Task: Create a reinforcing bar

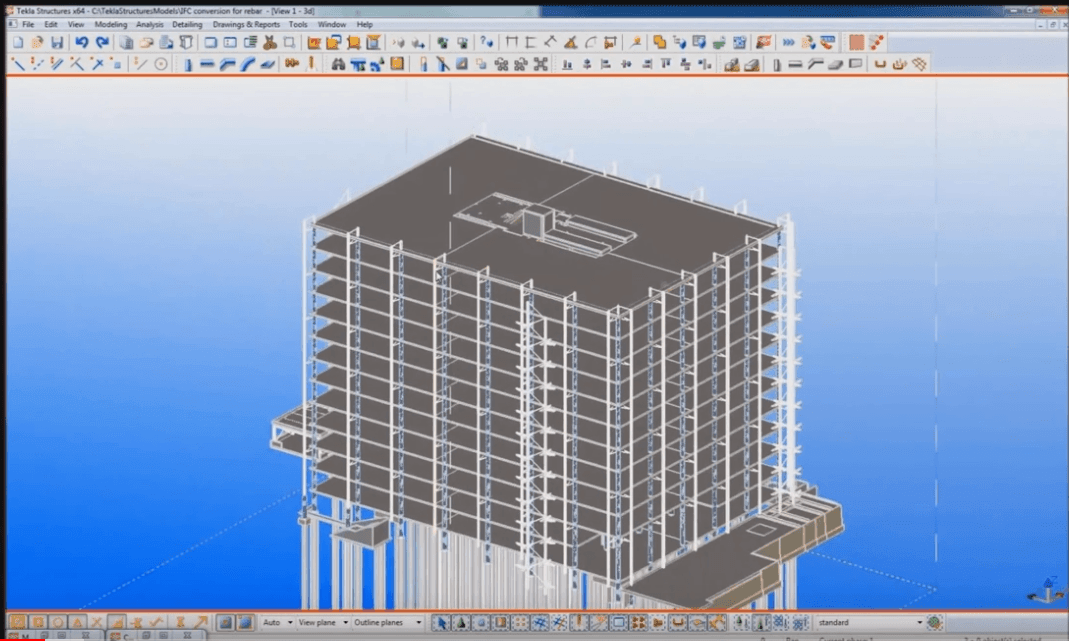Action: pyautogui.click(x=880, y=64)
